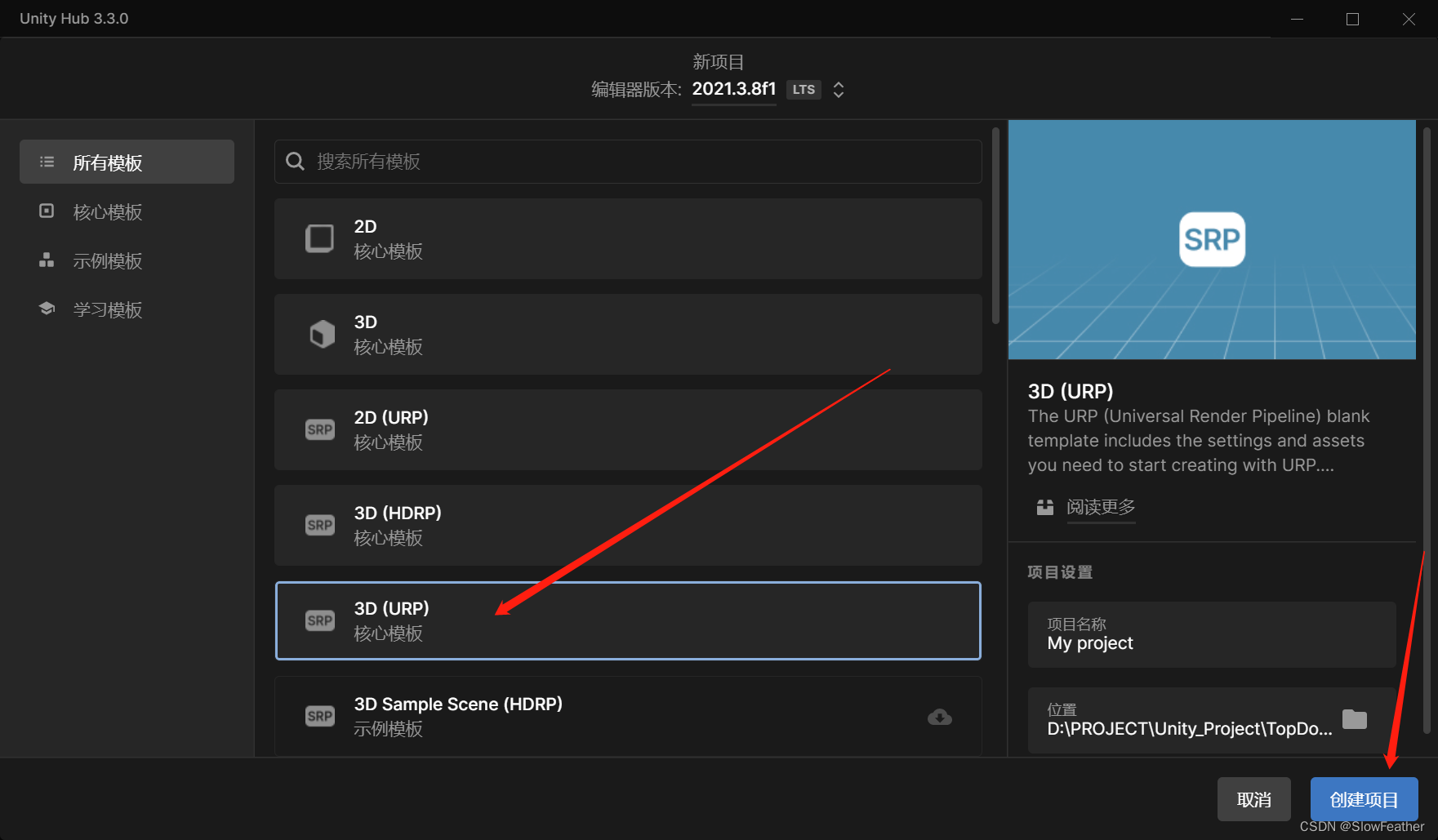Open the 阅读更多 link
This screenshot has height=840, width=1438.
click(1101, 507)
